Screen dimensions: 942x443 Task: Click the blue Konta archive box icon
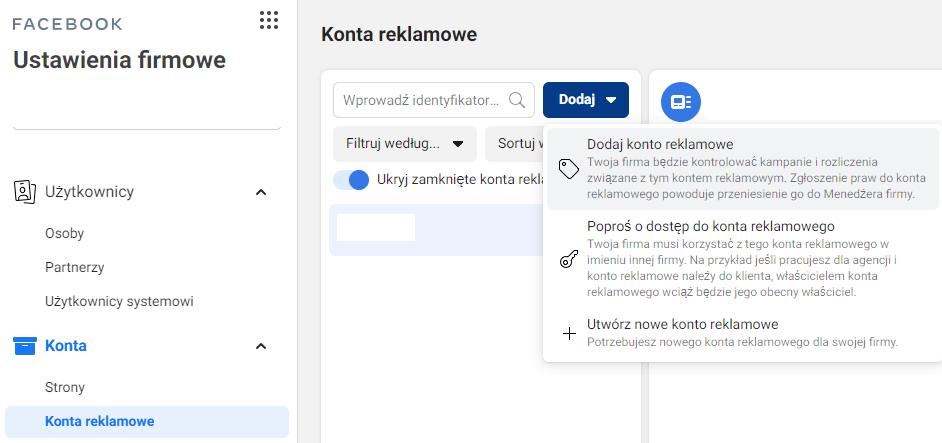pyautogui.click(x=25, y=346)
